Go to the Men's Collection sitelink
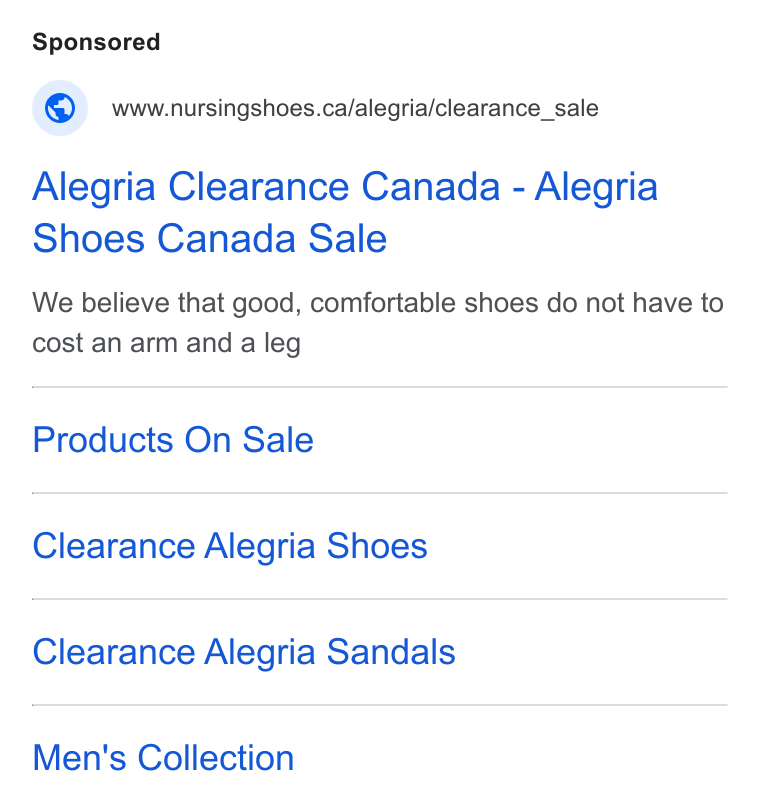 [163, 758]
